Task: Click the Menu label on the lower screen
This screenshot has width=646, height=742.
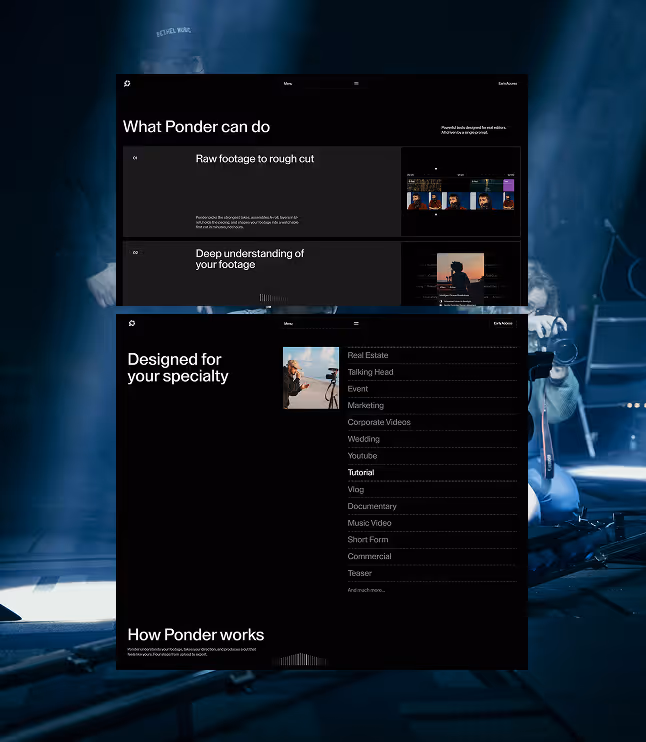Action: (x=288, y=324)
